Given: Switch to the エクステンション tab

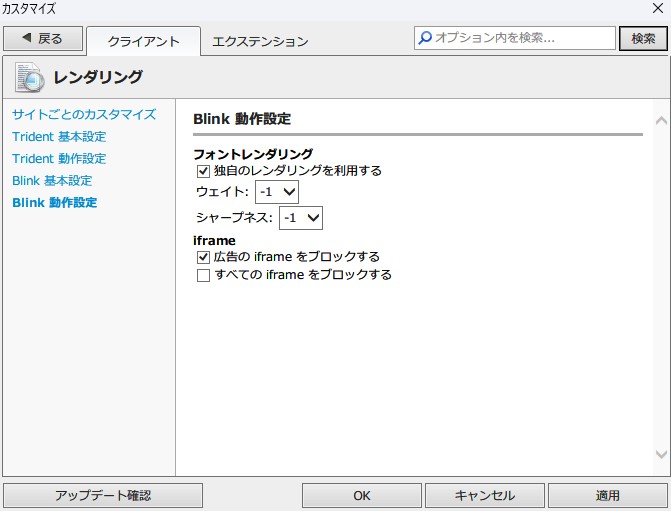Looking at the screenshot, I should [260, 41].
